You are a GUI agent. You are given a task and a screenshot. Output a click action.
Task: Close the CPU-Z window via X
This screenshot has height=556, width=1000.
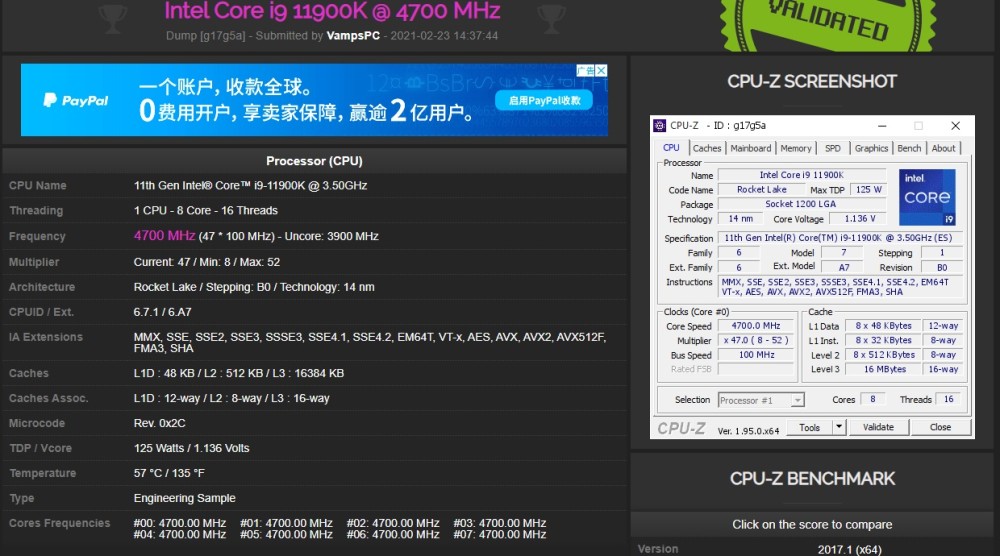[x=955, y=126]
